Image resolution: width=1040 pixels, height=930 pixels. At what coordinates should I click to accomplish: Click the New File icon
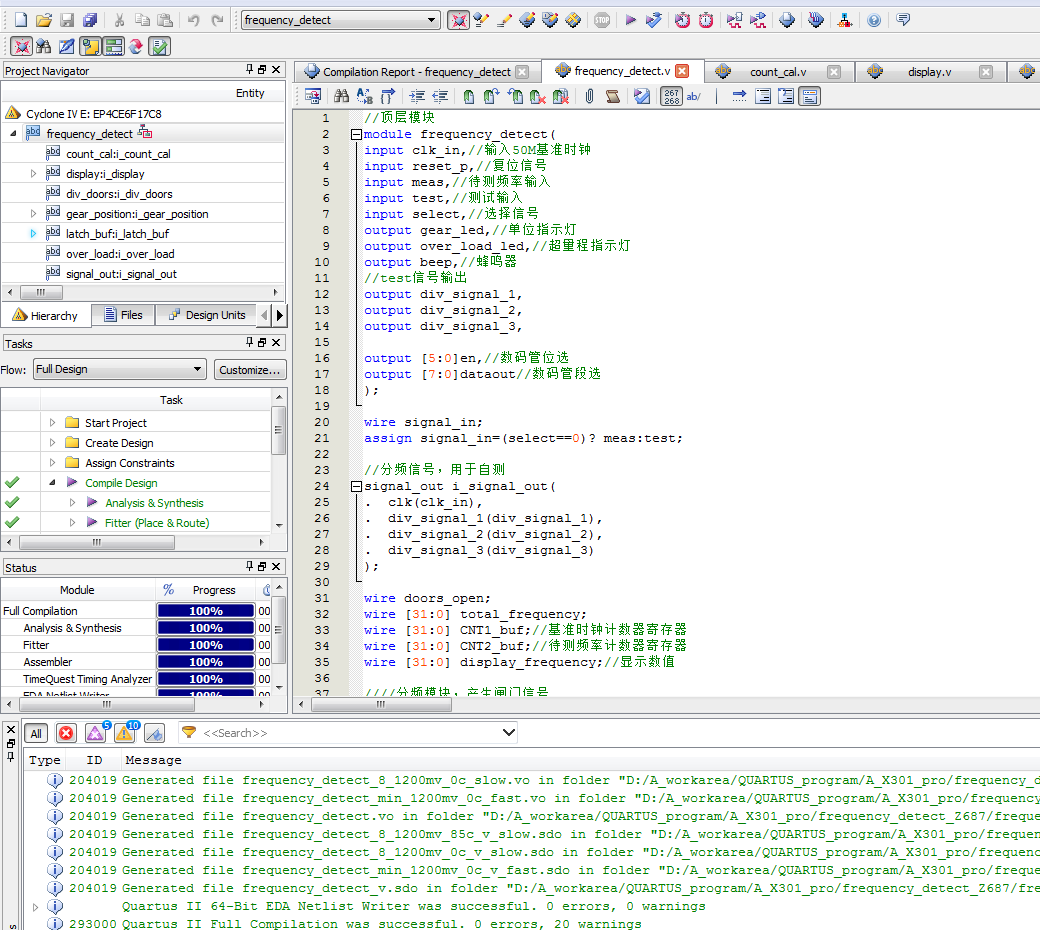pos(21,20)
